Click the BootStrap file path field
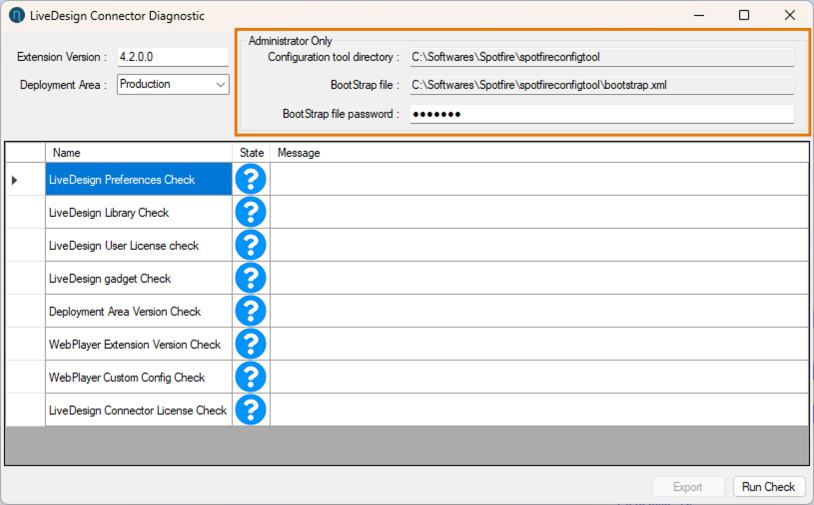The image size is (814, 505). click(x=602, y=85)
